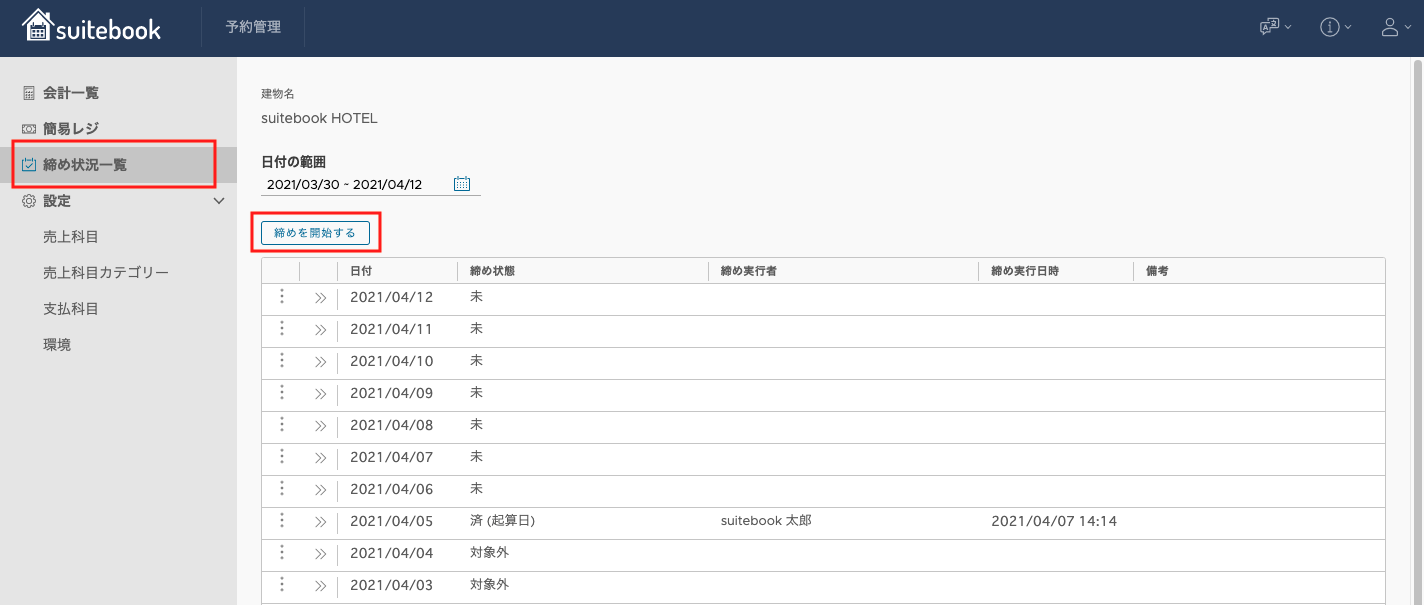Expand details of 2021/04/11 row
The image size is (1424, 605).
click(320, 330)
